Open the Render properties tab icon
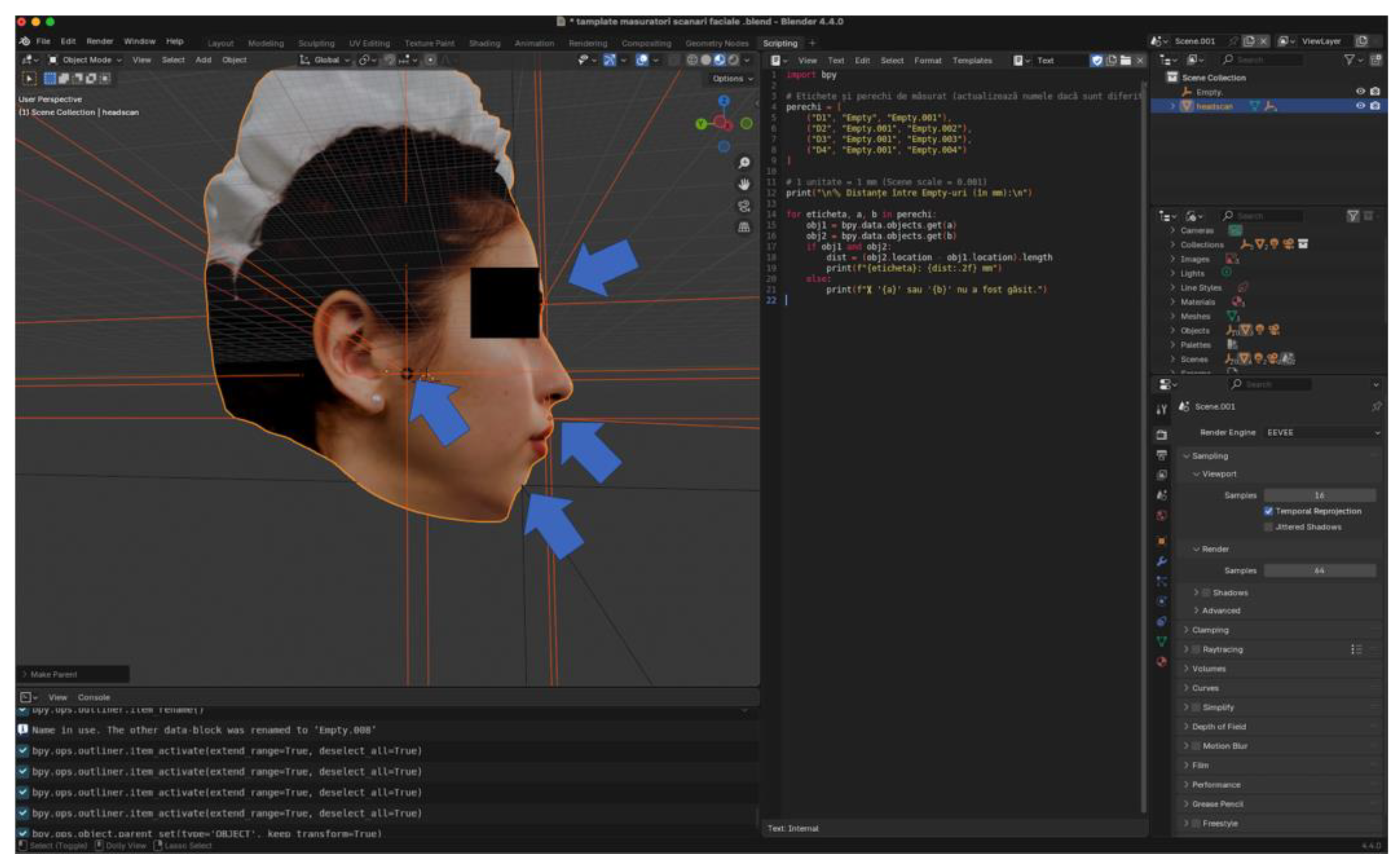The height and width of the screenshot is (865, 1400). [1161, 435]
